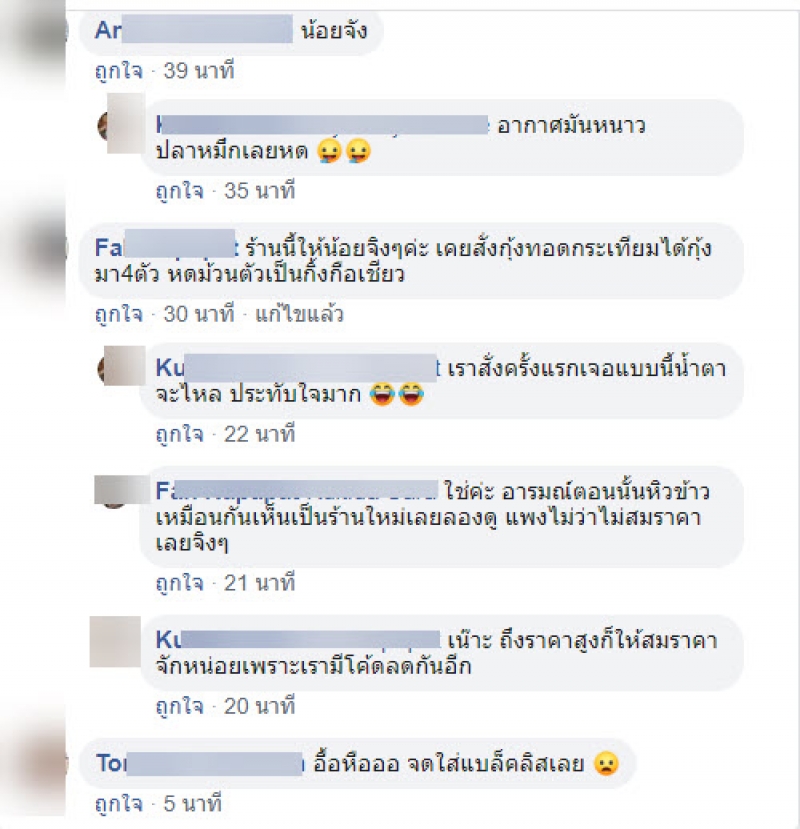Image resolution: width=800 pixels, height=829 pixels.
Task: Click ถูกใจ beside 20 นาที timestamp
Action: (180, 706)
